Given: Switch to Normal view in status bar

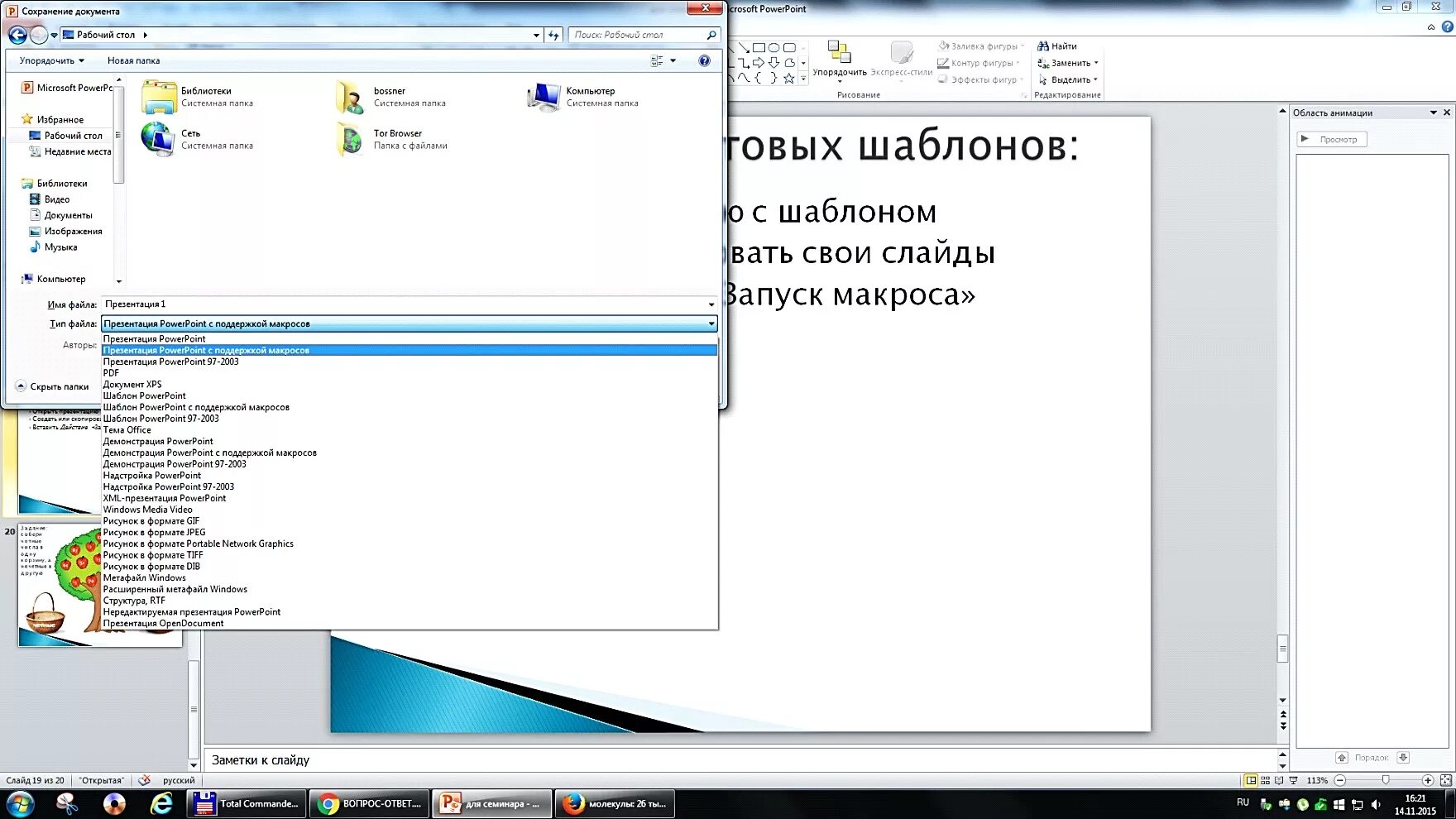Looking at the screenshot, I should coord(1251,780).
